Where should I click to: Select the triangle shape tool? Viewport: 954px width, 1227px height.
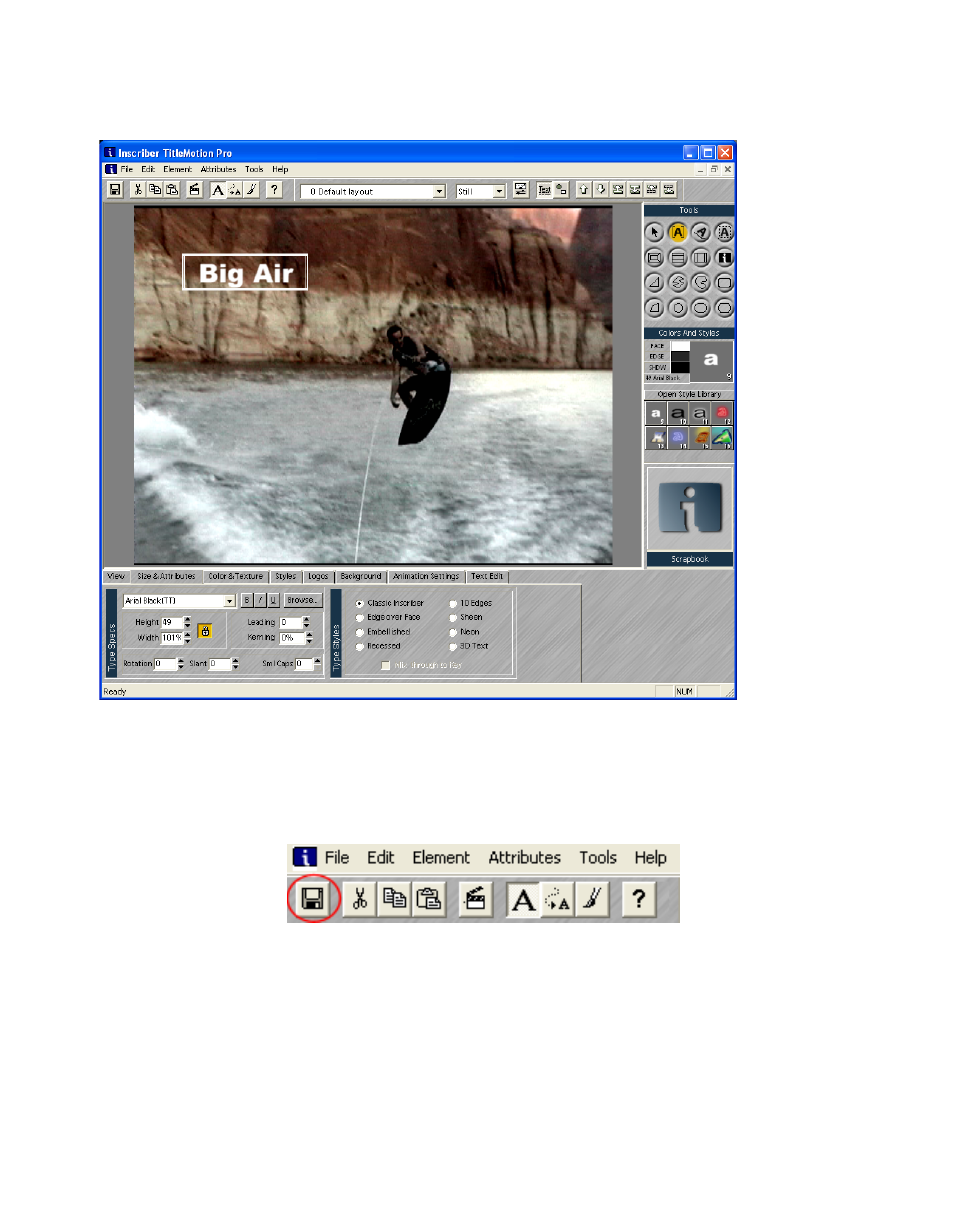pyautogui.click(x=654, y=282)
